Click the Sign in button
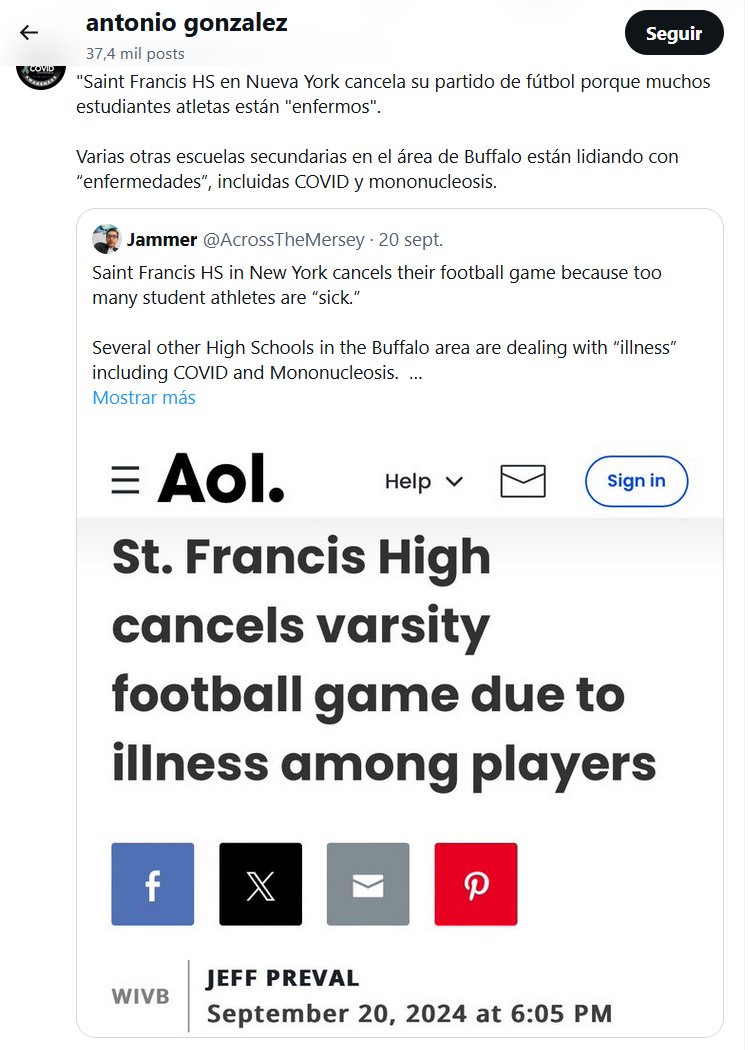The height and width of the screenshot is (1050, 748). click(x=636, y=481)
